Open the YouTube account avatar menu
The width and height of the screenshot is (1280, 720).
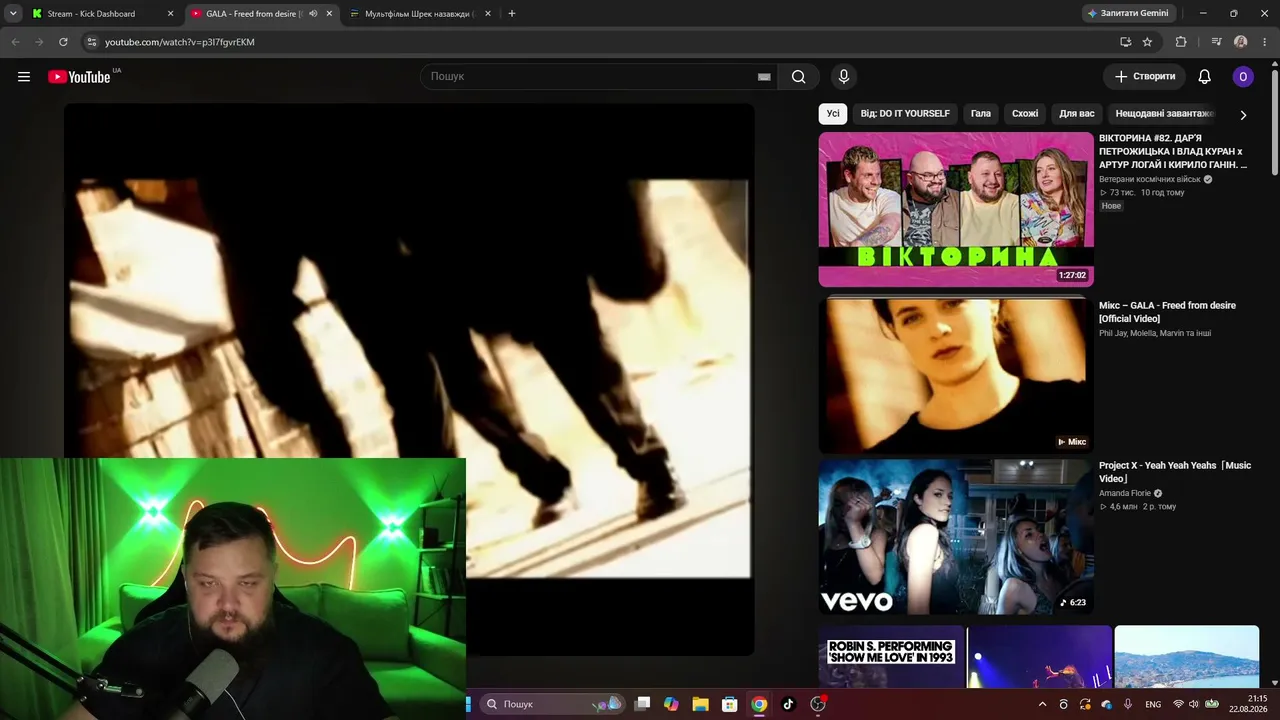point(1243,77)
